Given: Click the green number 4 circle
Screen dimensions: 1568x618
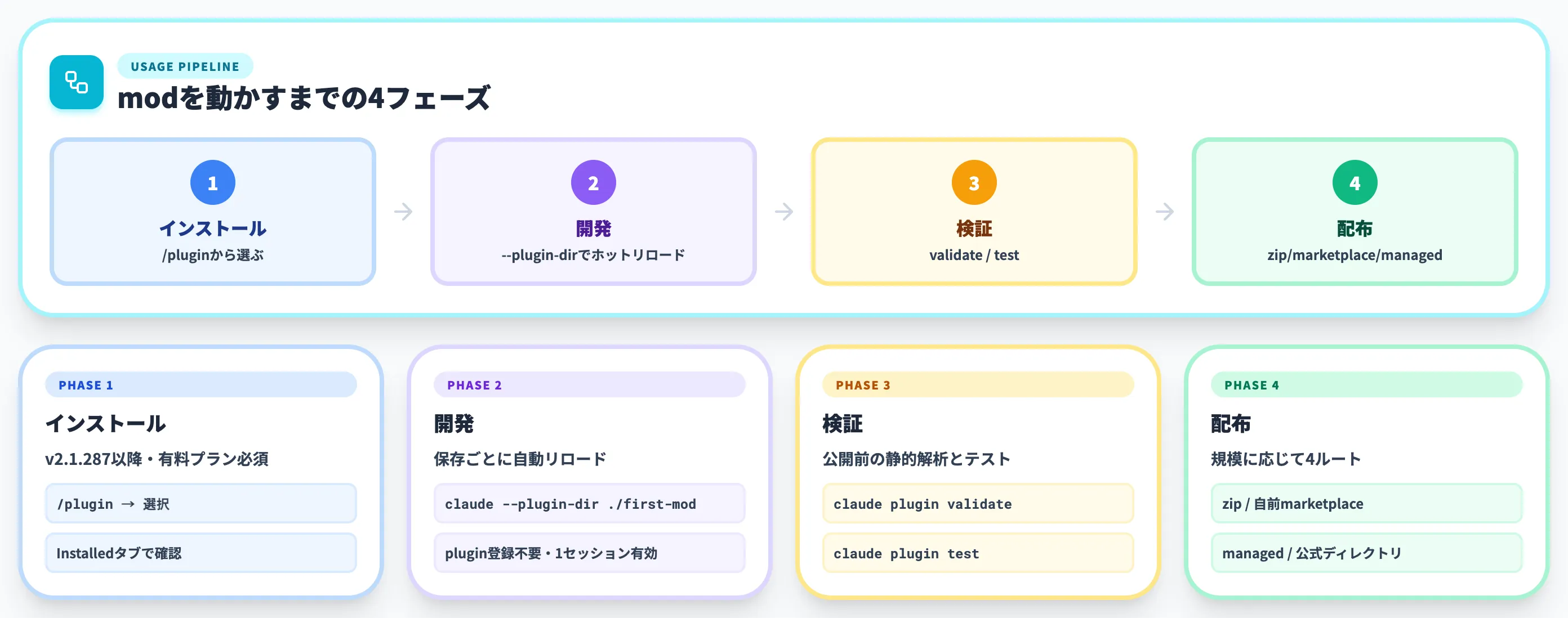Looking at the screenshot, I should point(1355,182).
